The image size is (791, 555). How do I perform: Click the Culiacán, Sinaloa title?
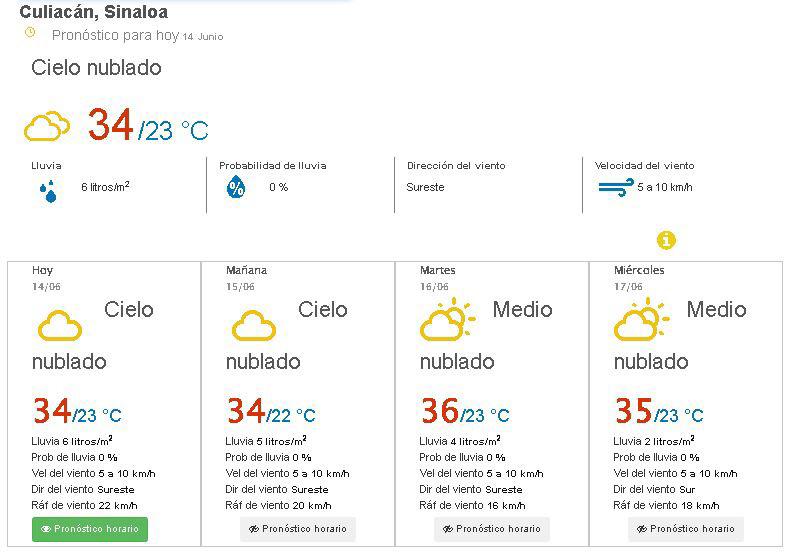[94, 12]
